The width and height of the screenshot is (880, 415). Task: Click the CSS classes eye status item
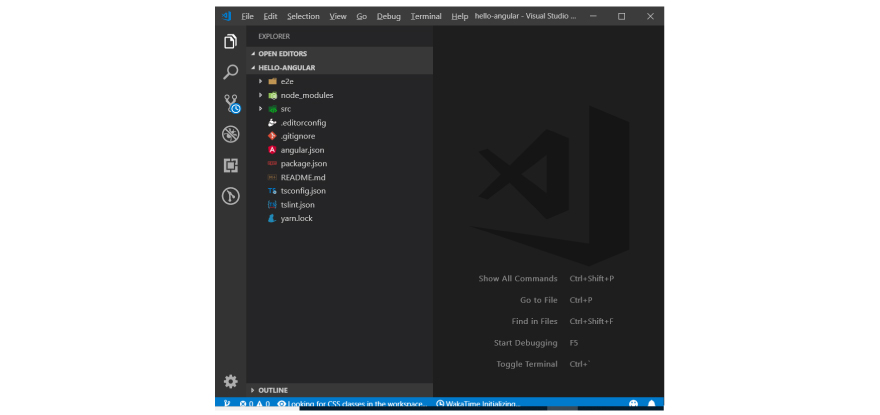pos(352,403)
